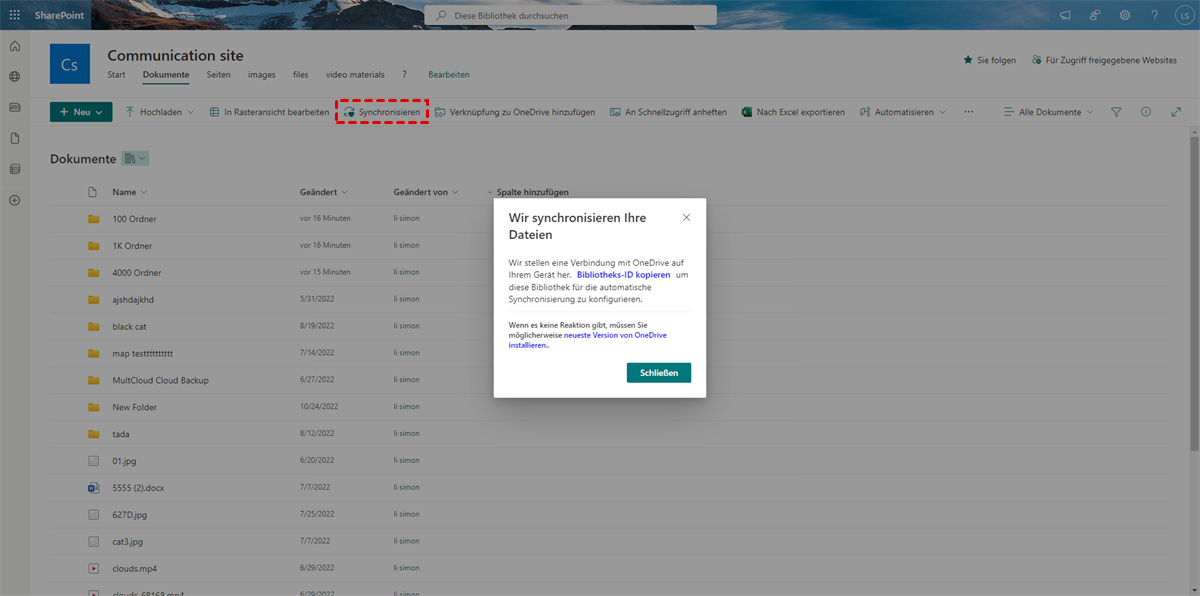
Task: Open the Geändert von column header menu
Action: (x=427, y=192)
